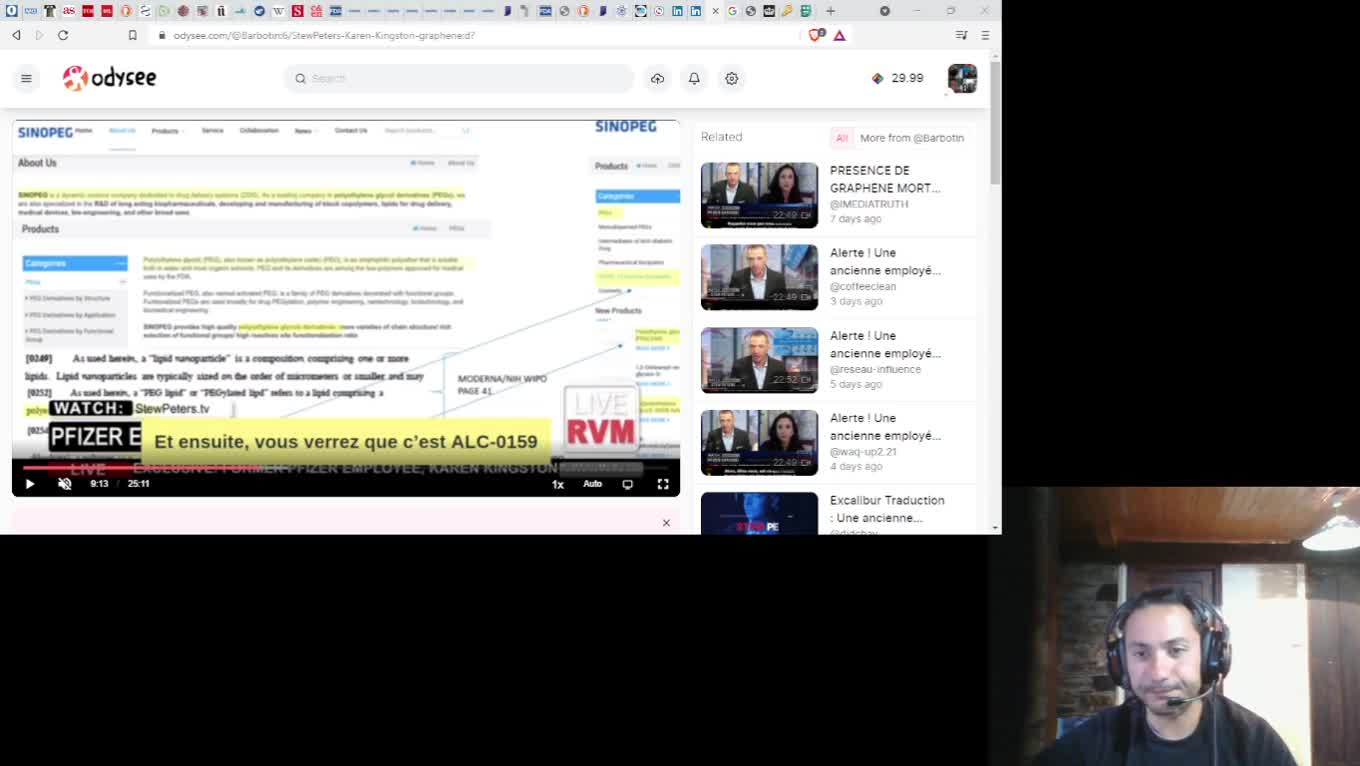
Task: Switch to the 'as' red-text tab
Action: pos(68,11)
